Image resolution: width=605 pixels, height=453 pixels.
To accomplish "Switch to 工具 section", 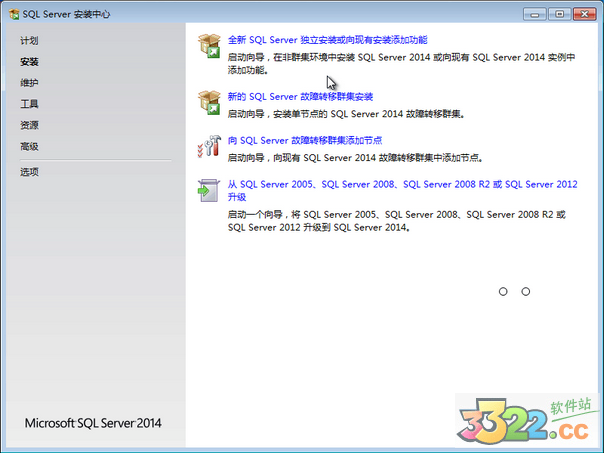I will coord(29,104).
